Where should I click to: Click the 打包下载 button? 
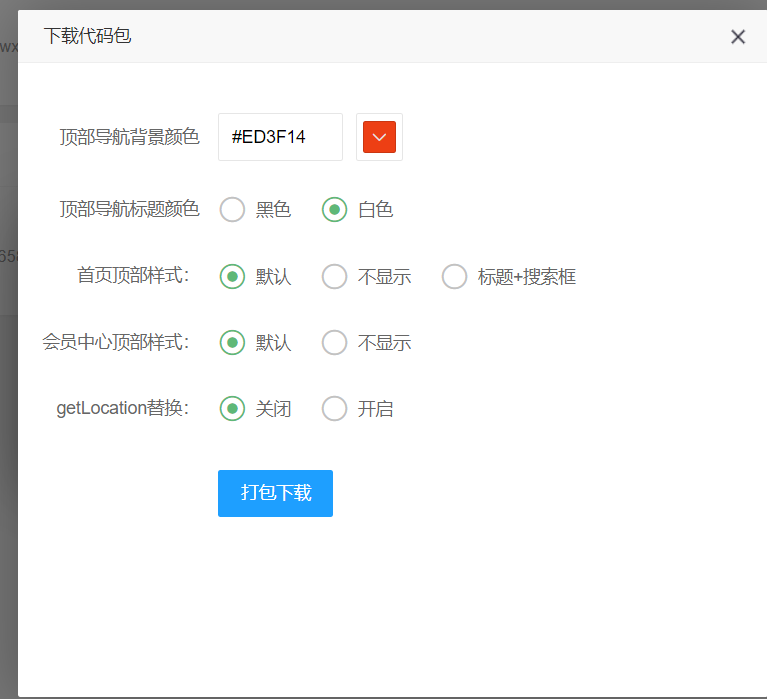(x=275, y=493)
